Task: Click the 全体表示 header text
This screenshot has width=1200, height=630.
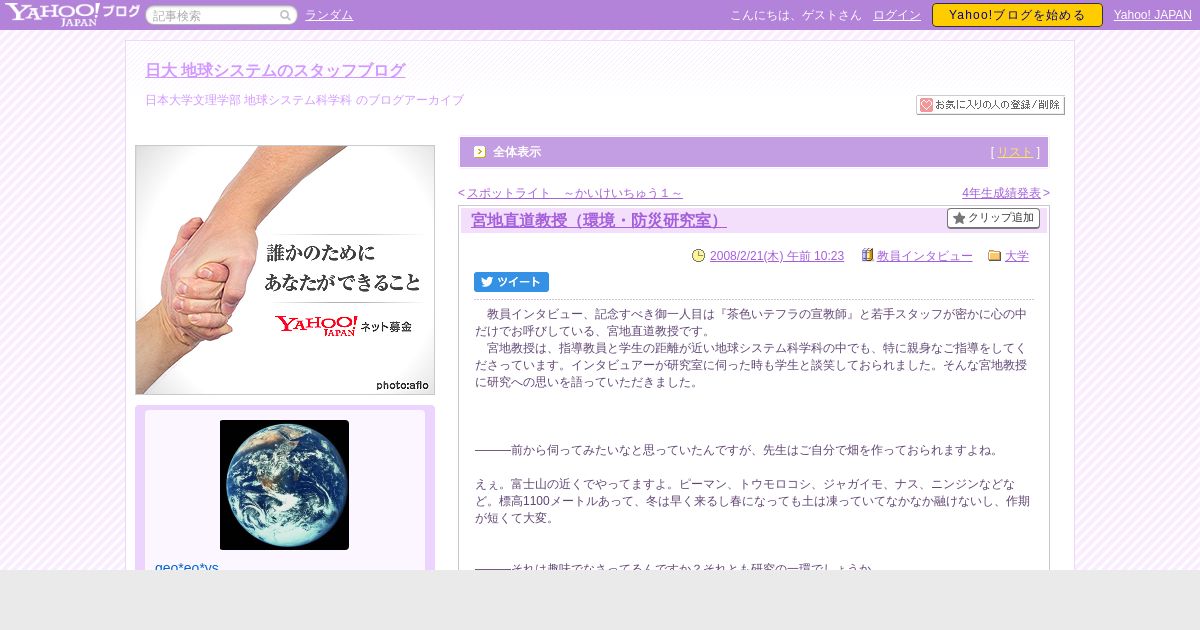Action: [517, 152]
